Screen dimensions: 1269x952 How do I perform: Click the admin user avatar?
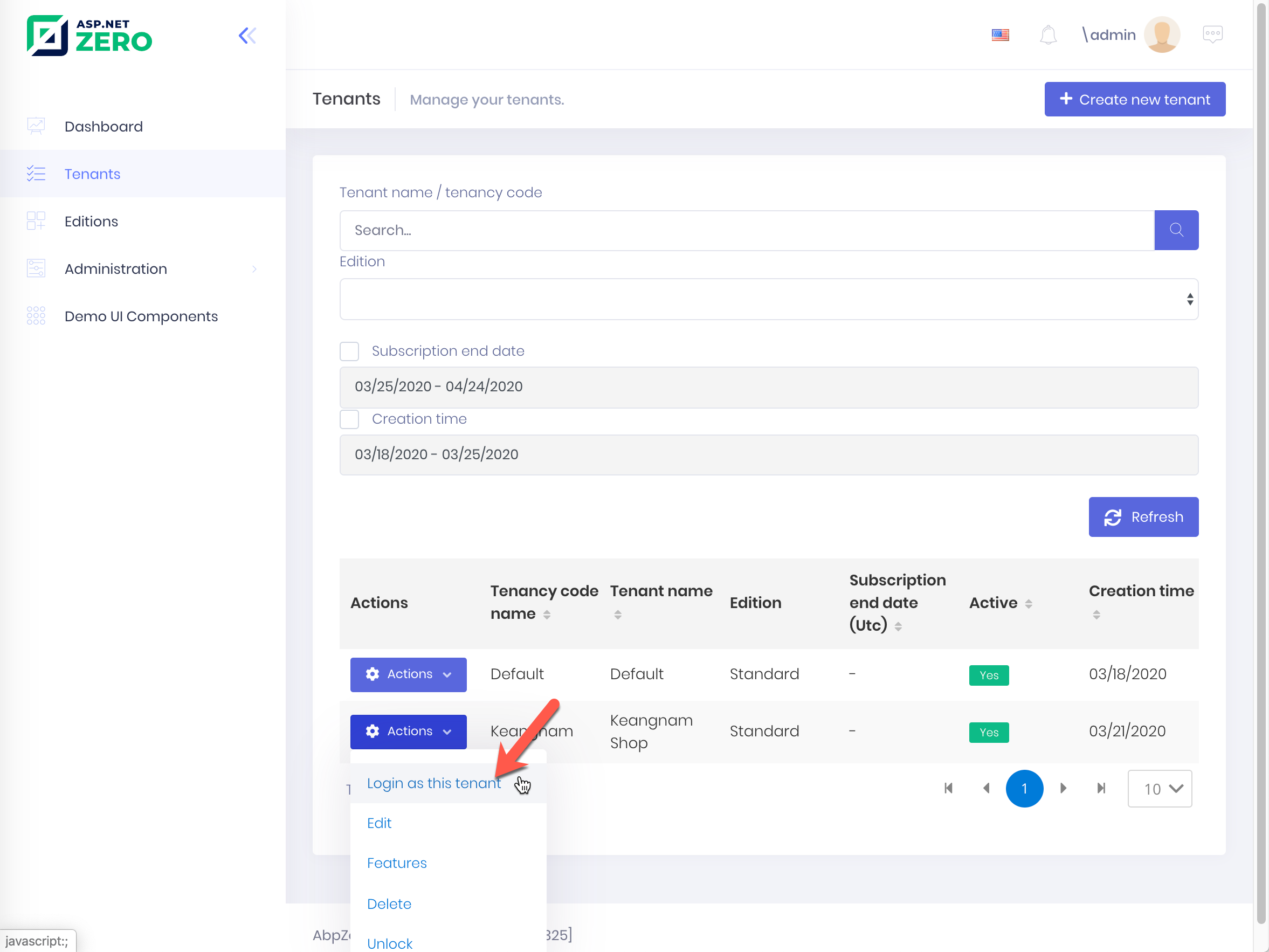1161,35
